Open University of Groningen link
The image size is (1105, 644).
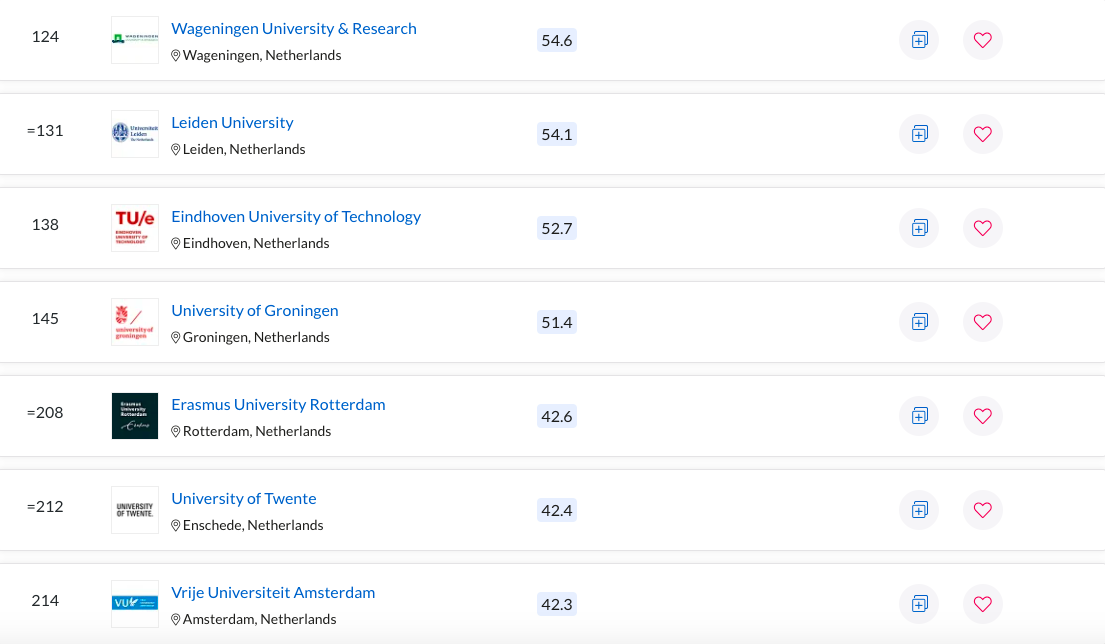tap(254, 311)
